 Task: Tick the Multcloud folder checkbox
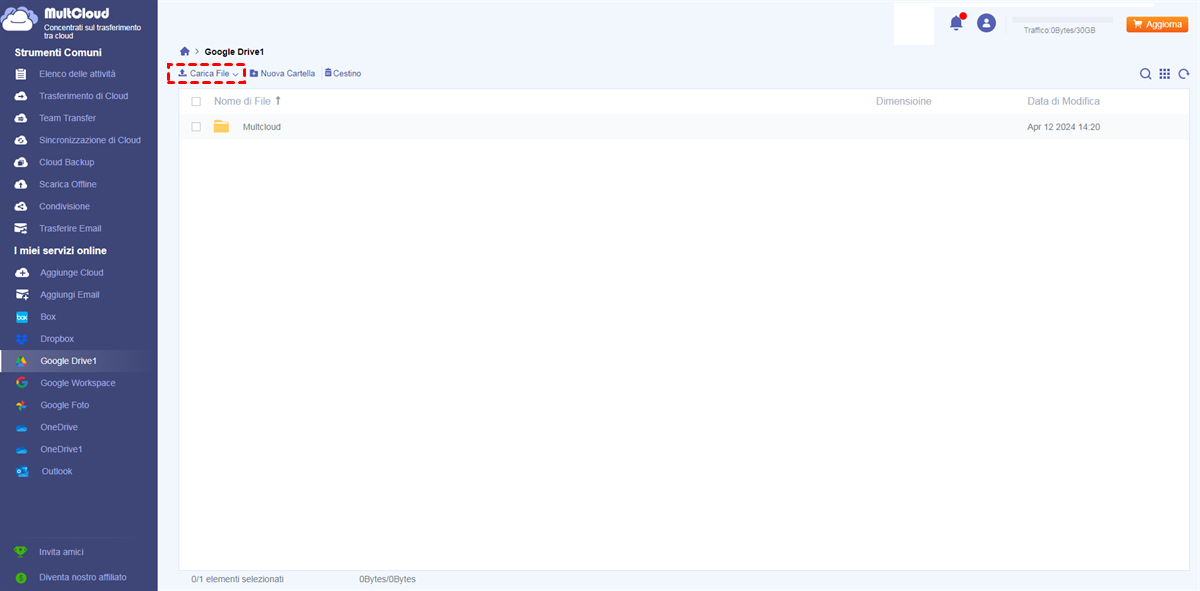click(x=196, y=127)
